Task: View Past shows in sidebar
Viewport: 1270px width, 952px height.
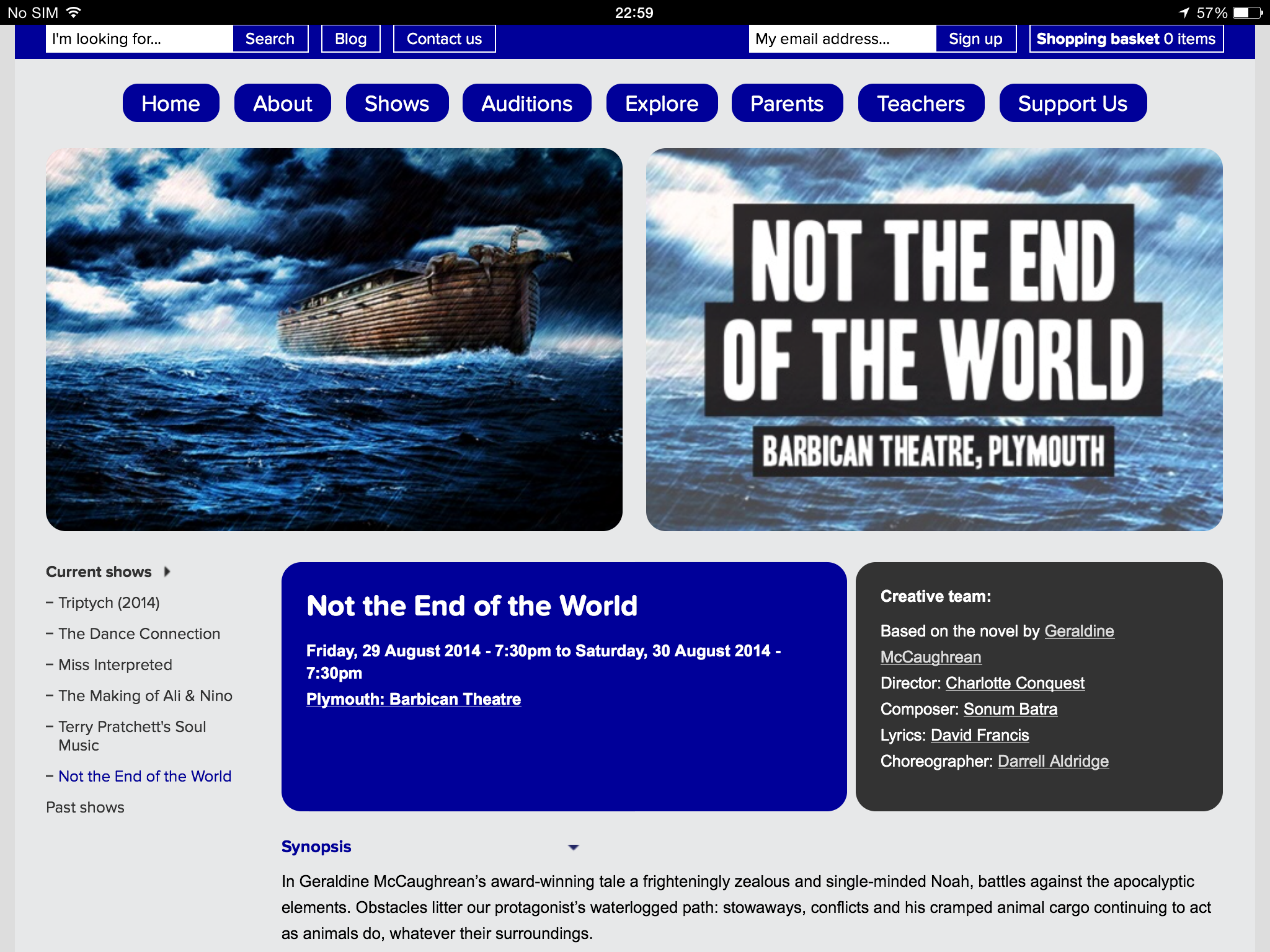Action: pos(85,807)
